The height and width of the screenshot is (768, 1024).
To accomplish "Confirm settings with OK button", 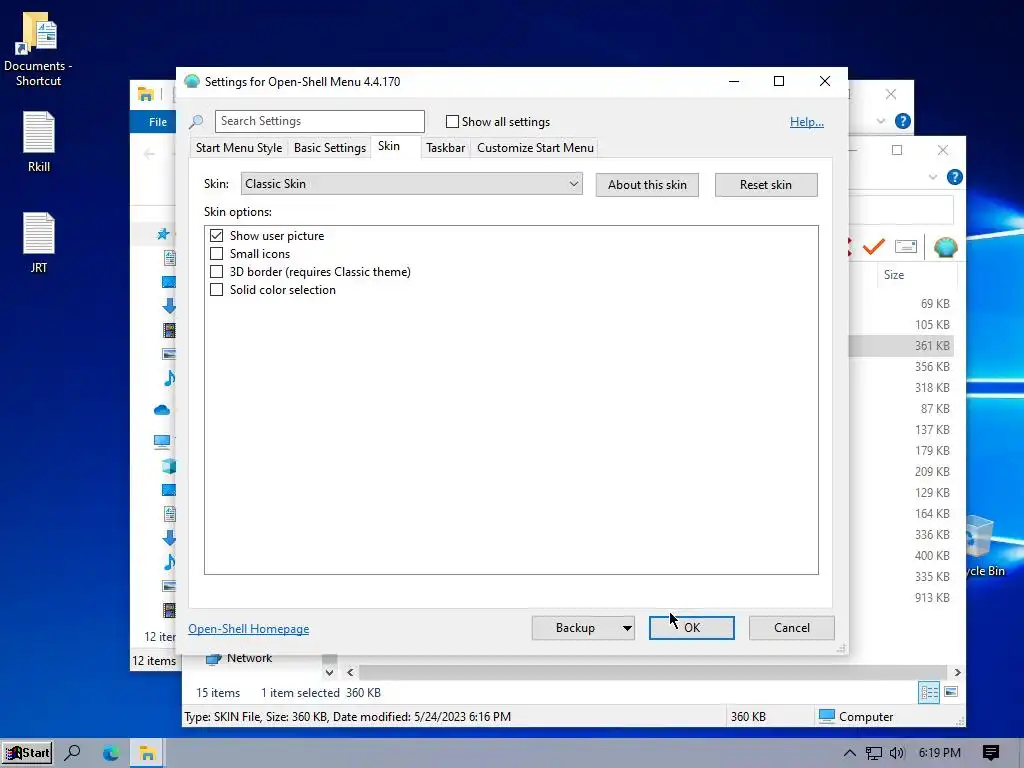I will [x=692, y=628].
